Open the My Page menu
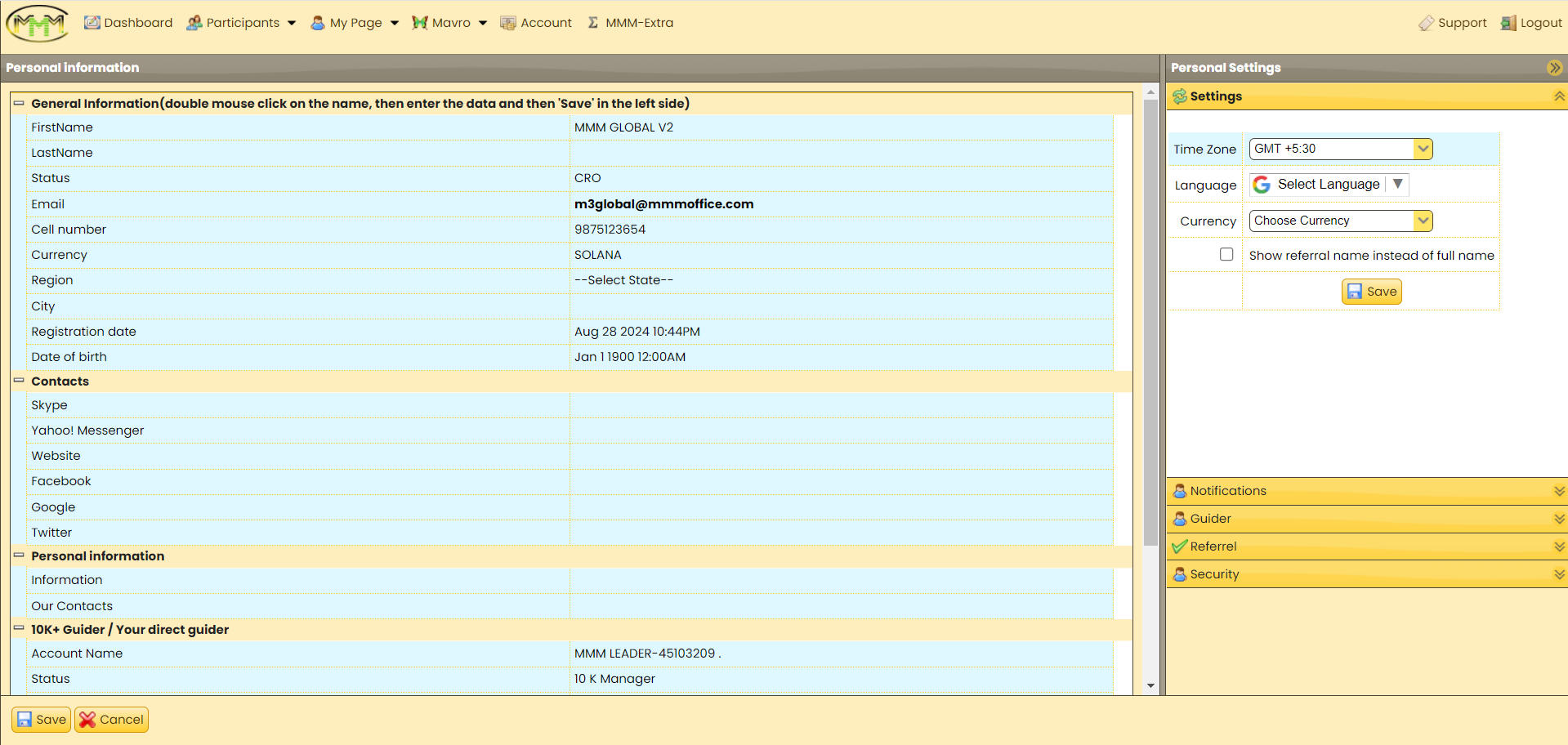Screen dimensions: 1568x745 tap(356, 23)
